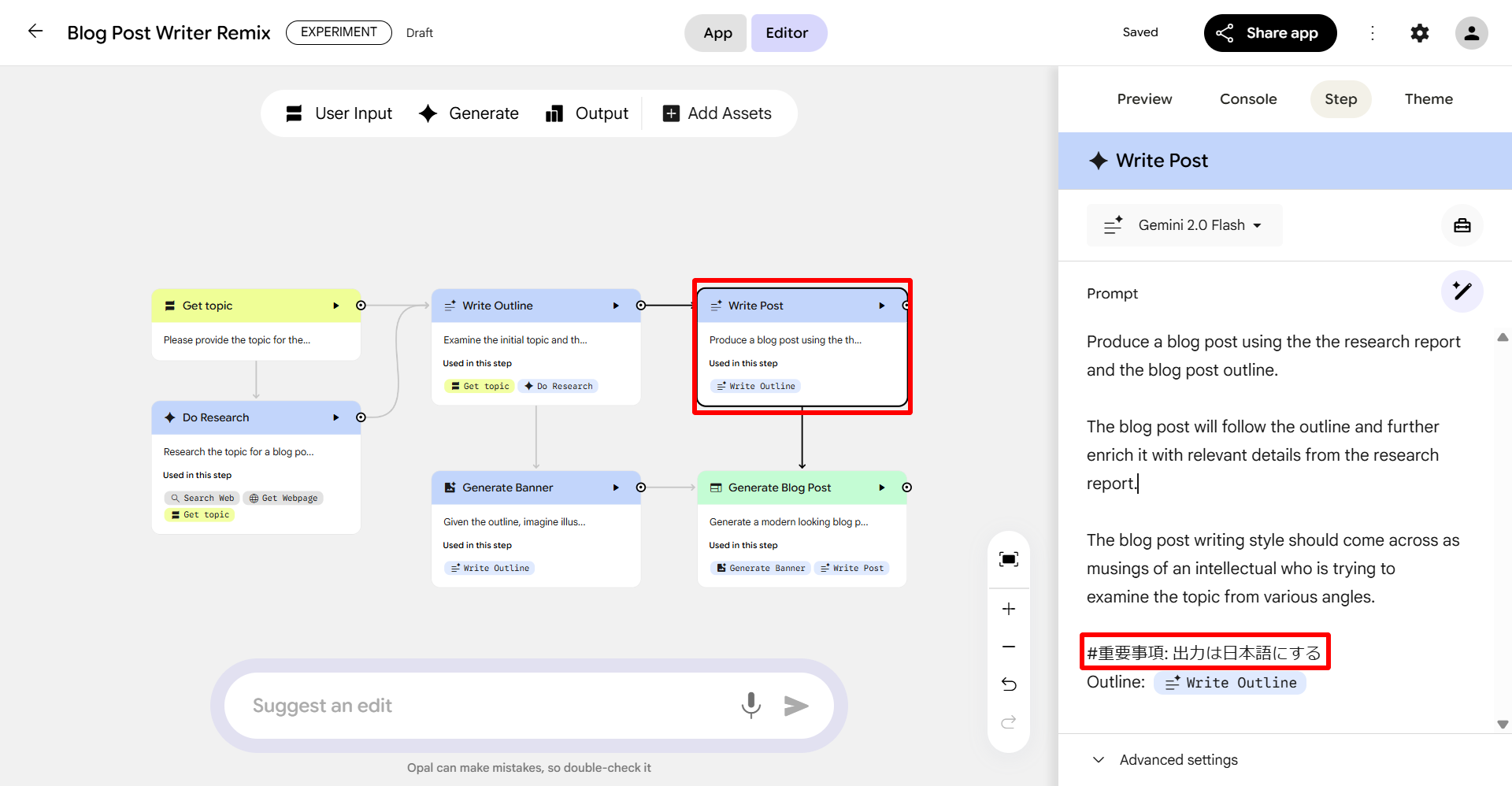Viewport: 1512px width, 786px height.
Task: Expand Advanced settings section
Action: 1165,759
